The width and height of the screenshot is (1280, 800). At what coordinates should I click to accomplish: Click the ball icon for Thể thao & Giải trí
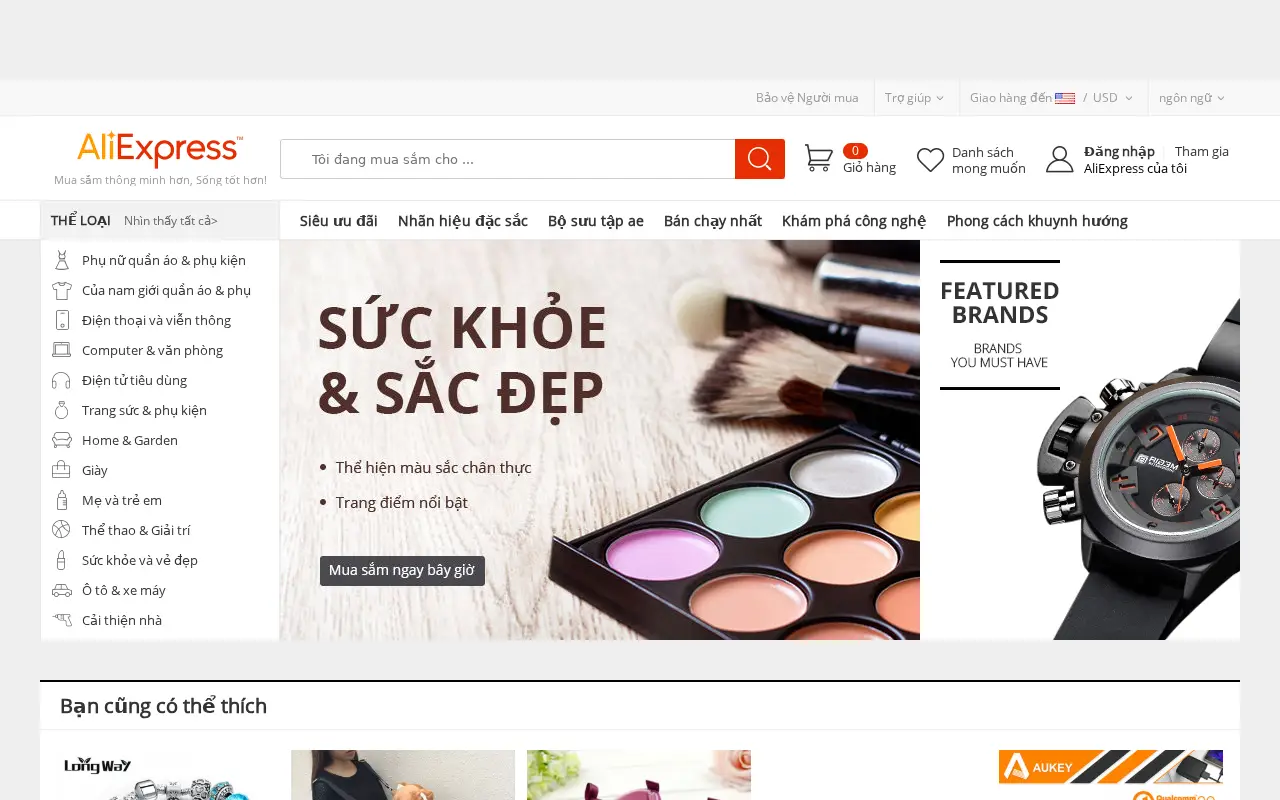(x=62, y=530)
